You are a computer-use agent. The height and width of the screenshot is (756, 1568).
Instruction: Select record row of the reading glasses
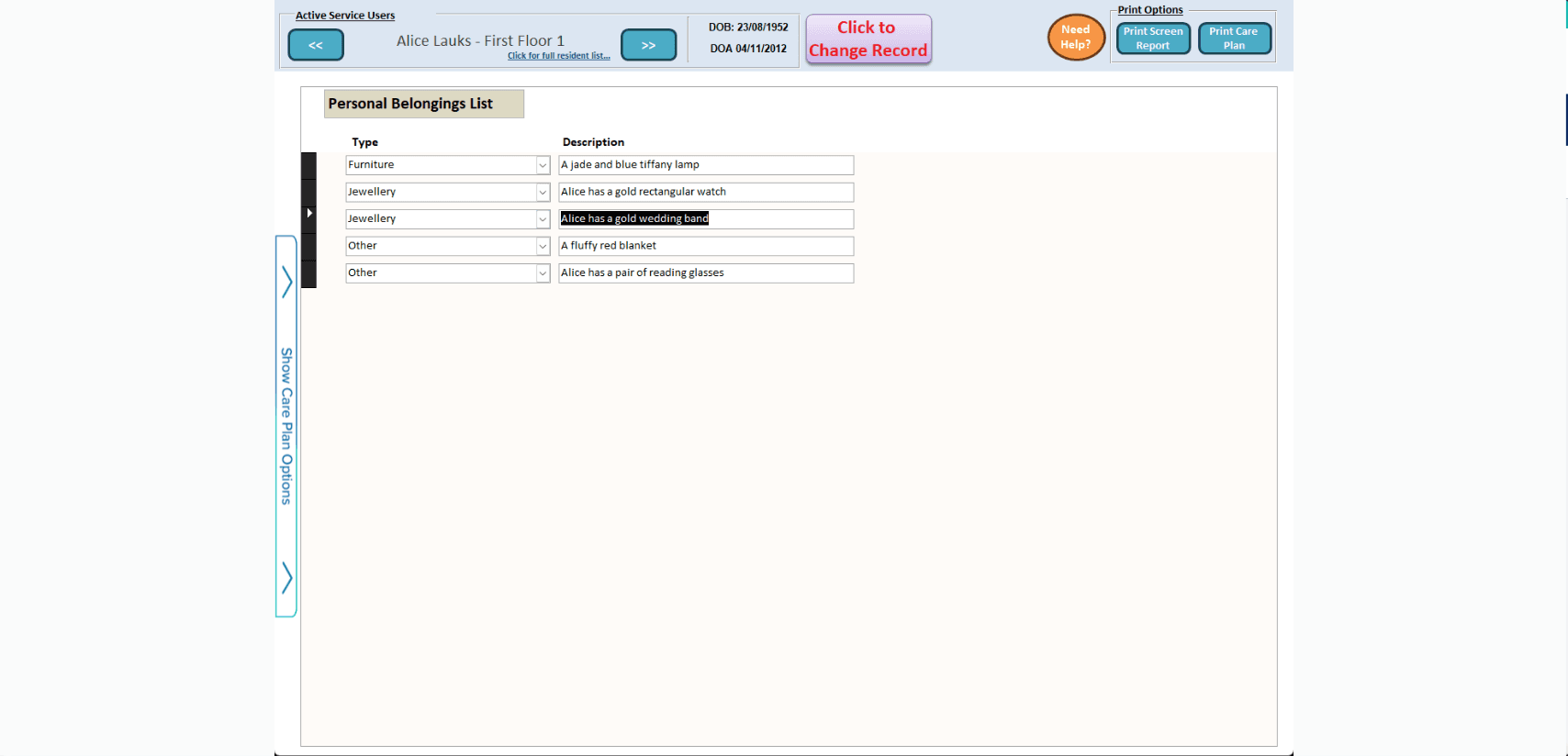pos(309,273)
